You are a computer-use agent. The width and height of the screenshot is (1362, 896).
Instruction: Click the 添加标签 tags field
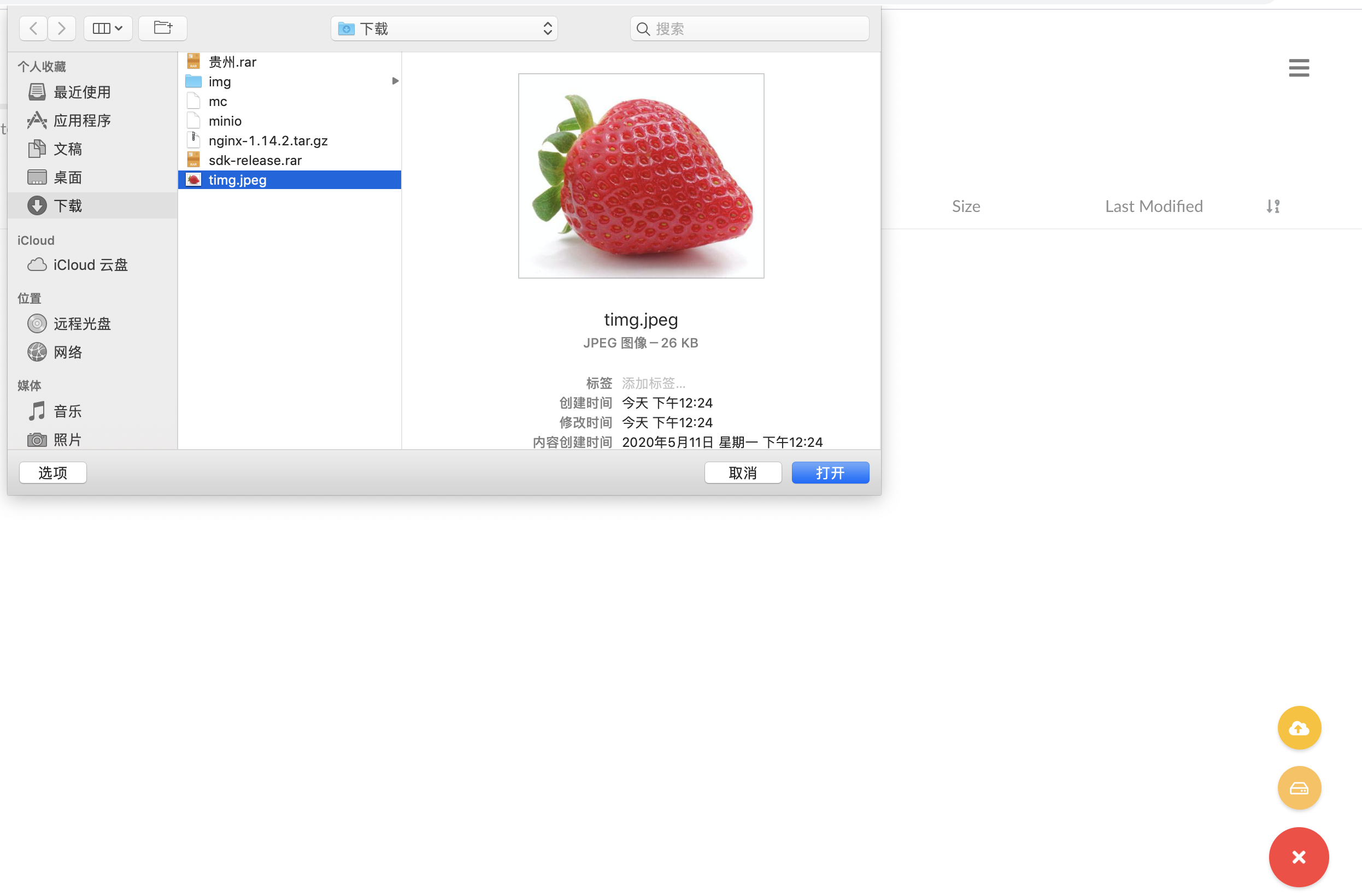[654, 383]
